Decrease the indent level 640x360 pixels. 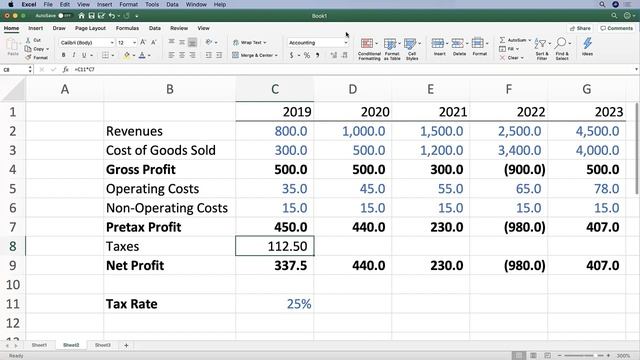(209, 55)
